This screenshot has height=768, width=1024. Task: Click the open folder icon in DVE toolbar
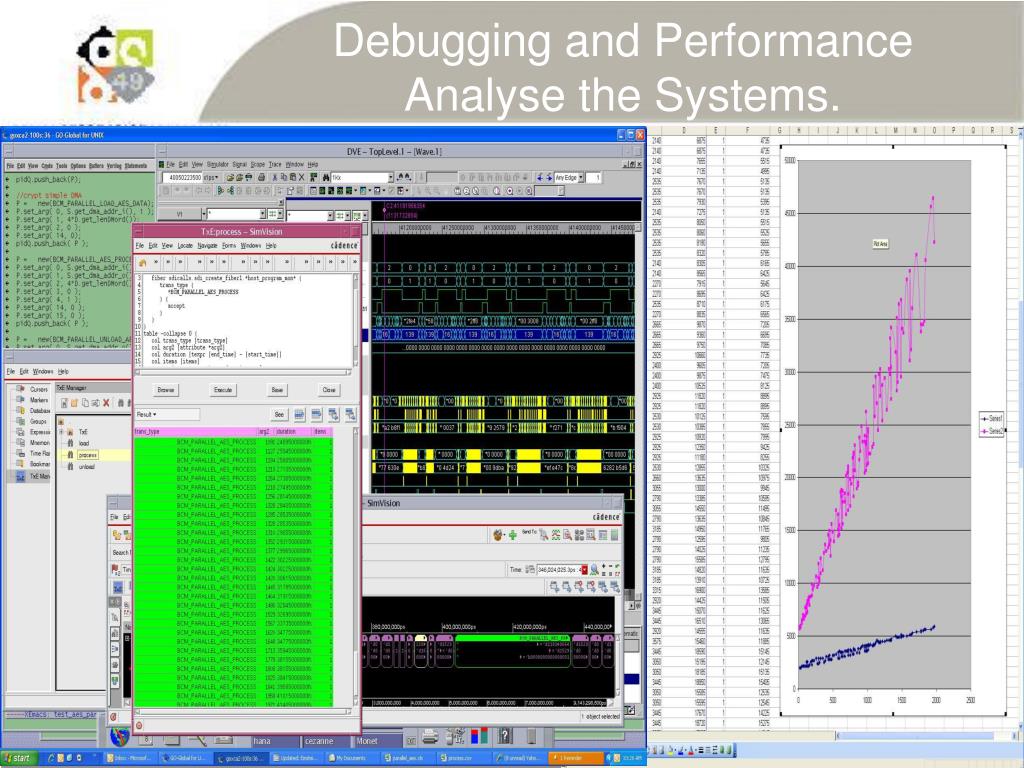230,178
